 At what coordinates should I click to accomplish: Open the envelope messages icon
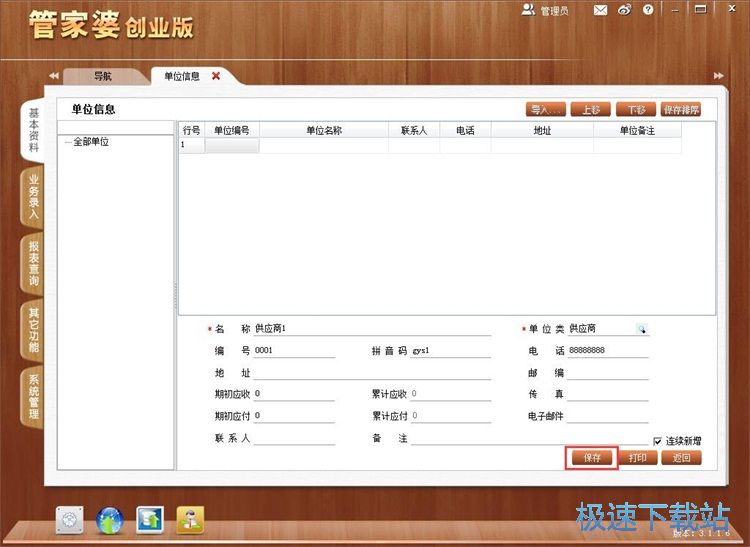(600, 10)
